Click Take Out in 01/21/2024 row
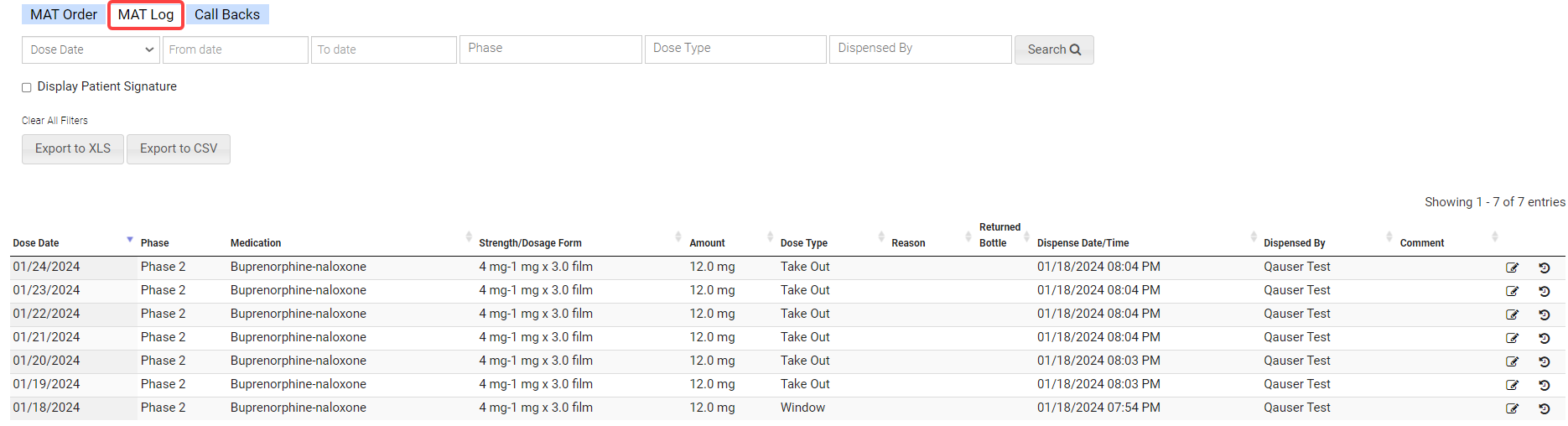Screen dimensions: 1568x426 point(805,337)
